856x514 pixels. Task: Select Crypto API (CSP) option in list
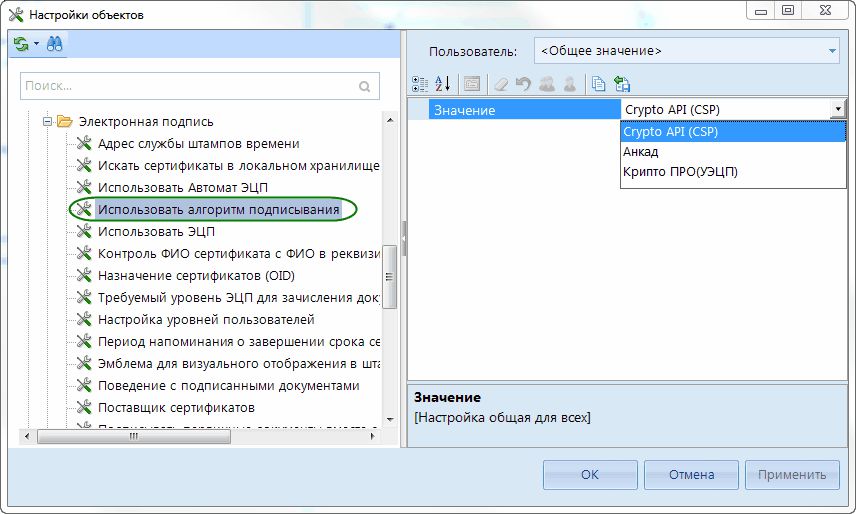click(670, 132)
